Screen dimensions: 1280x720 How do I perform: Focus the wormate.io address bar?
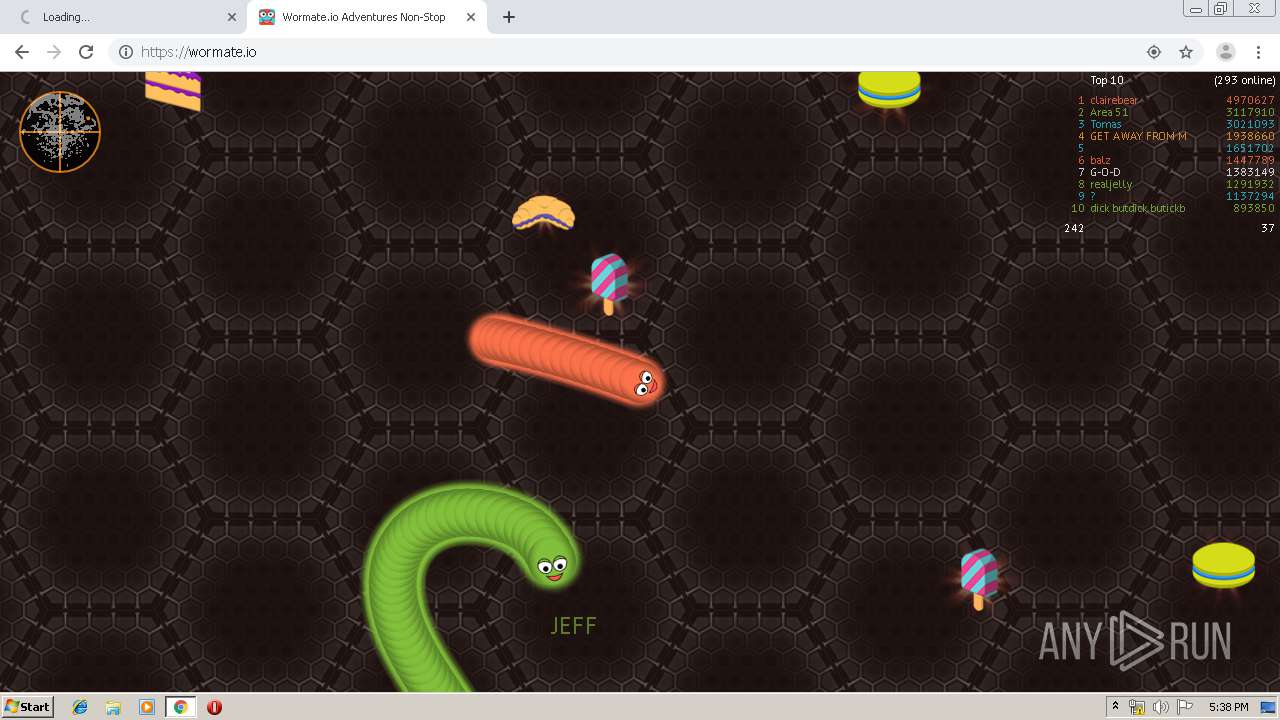[640, 52]
